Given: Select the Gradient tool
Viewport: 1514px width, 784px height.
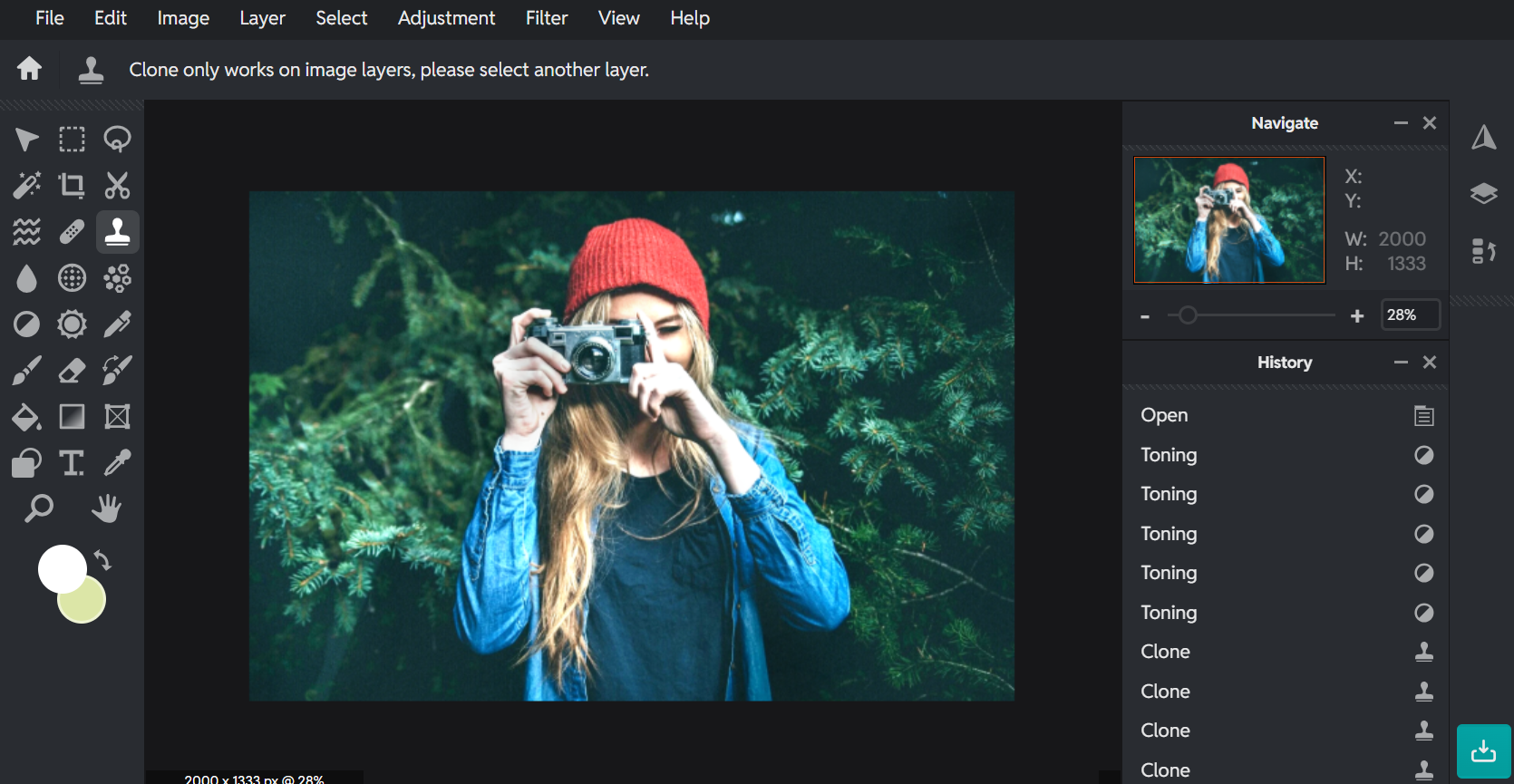Looking at the screenshot, I should [x=72, y=417].
